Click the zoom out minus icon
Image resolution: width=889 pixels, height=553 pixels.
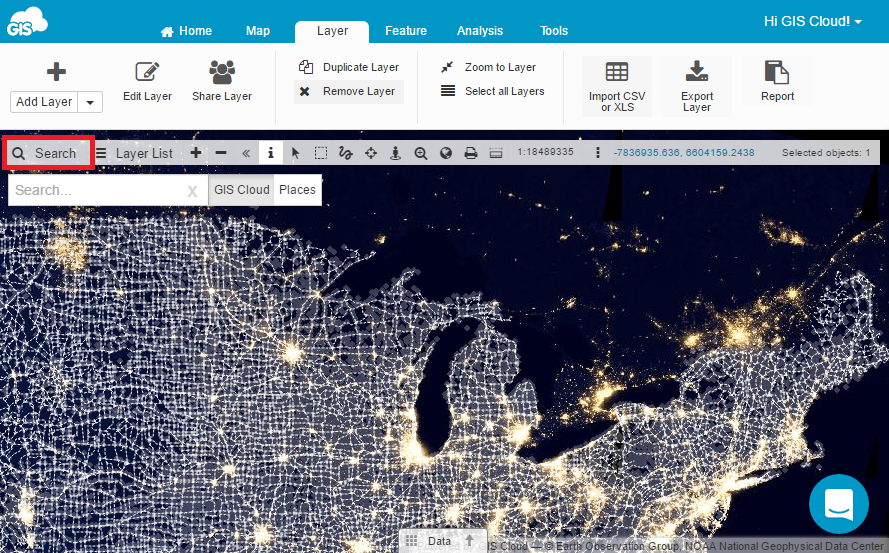tap(221, 153)
